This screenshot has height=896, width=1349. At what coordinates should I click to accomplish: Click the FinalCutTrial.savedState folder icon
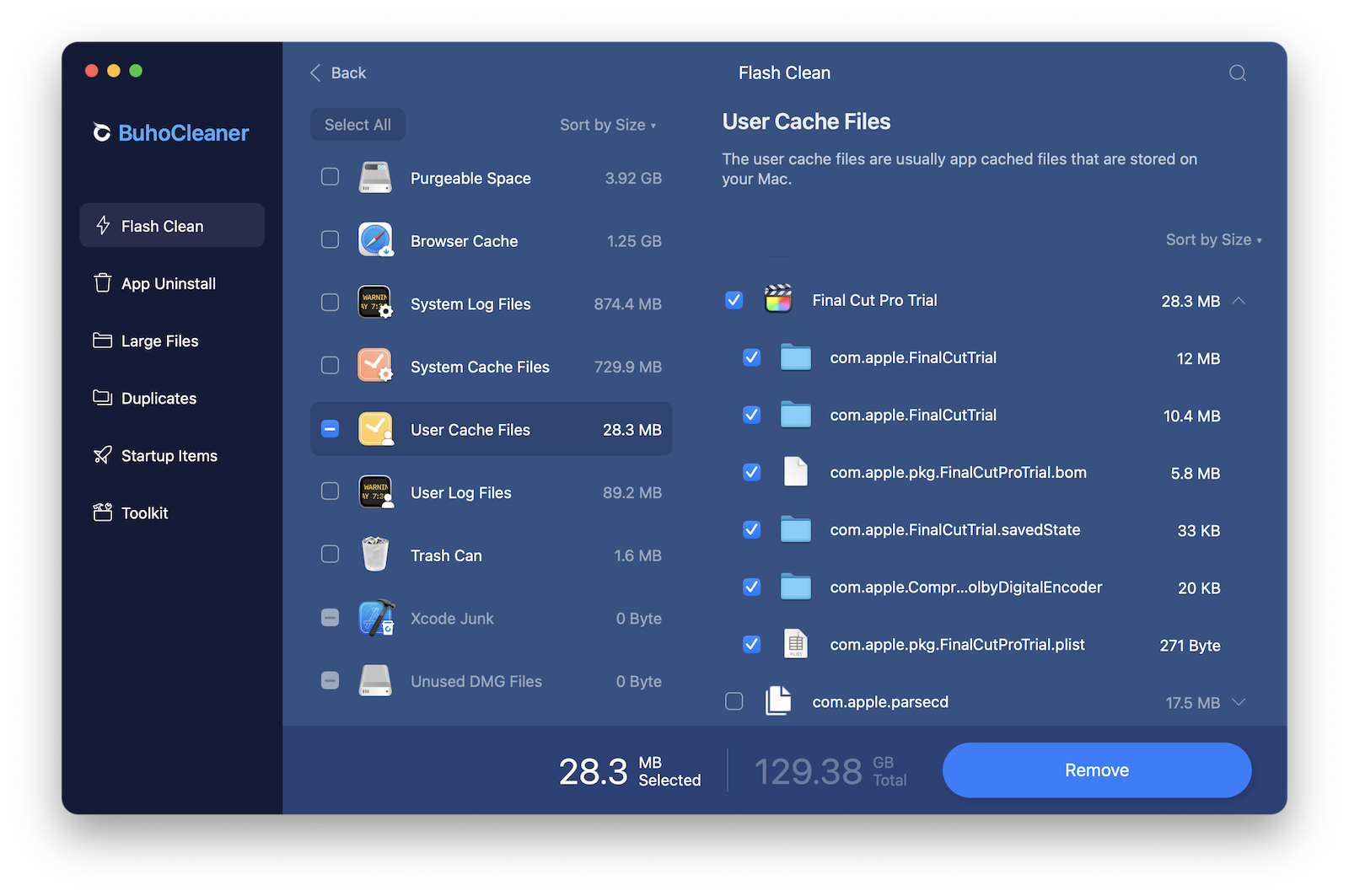point(795,529)
